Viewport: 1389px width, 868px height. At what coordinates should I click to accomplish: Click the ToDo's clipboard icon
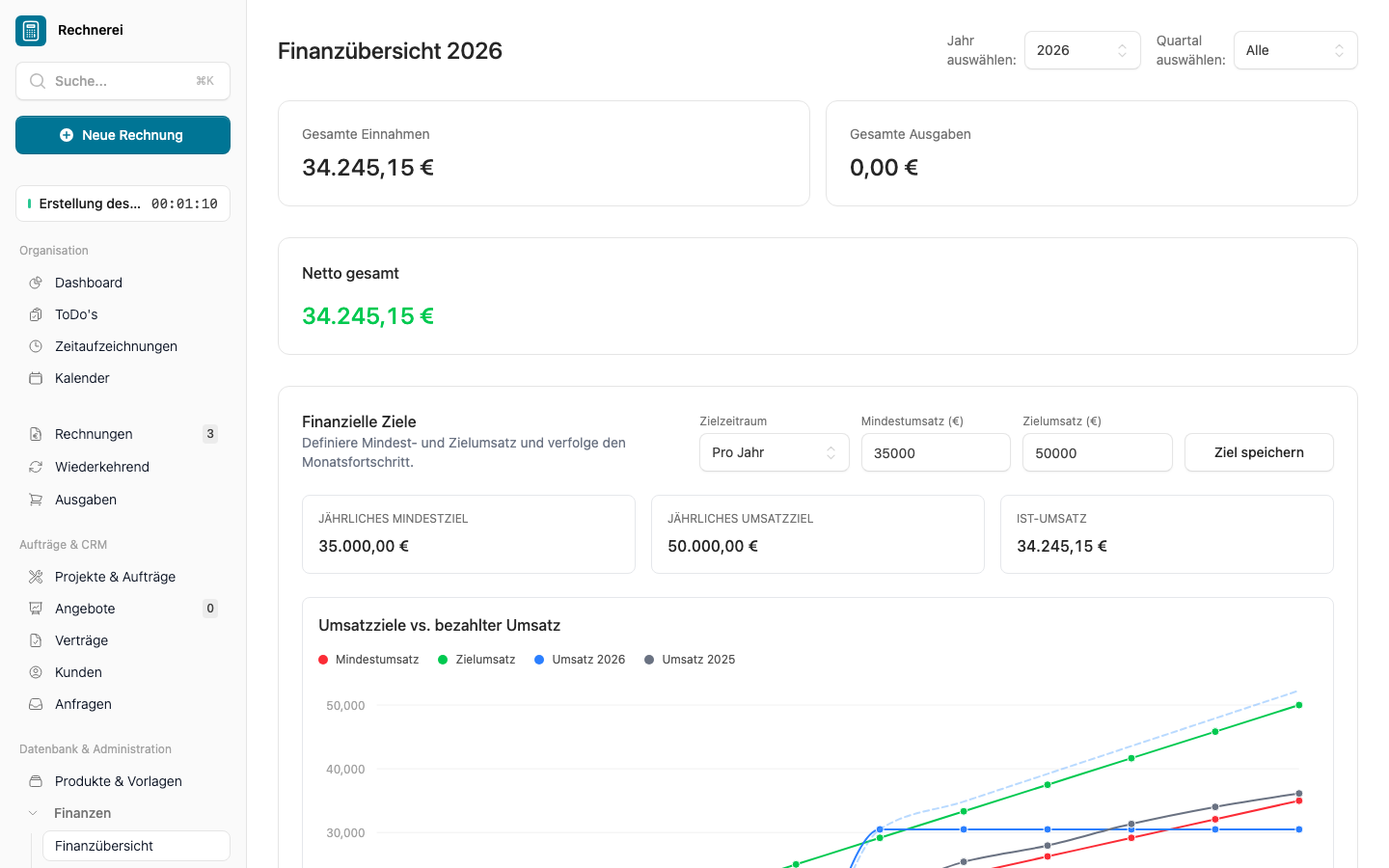[36, 314]
